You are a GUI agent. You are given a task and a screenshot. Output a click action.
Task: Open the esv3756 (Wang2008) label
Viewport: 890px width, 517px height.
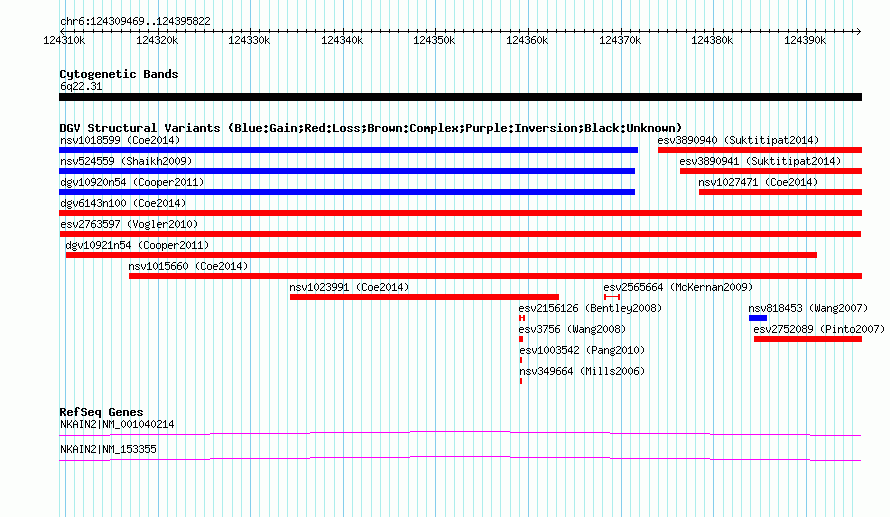[x=572, y=329]
